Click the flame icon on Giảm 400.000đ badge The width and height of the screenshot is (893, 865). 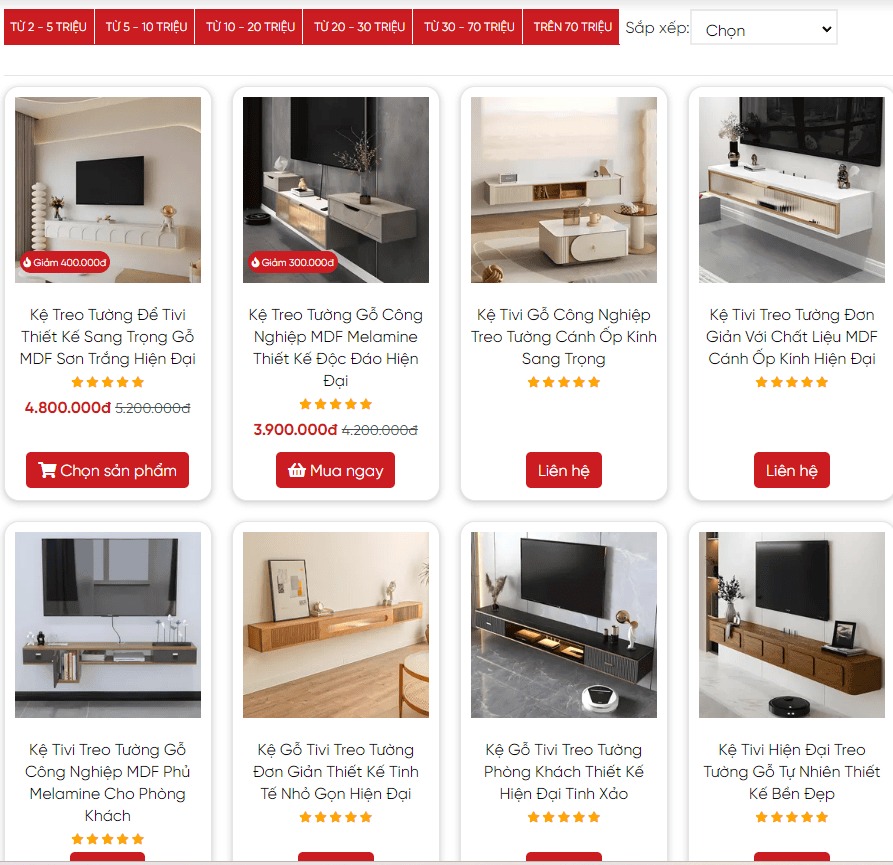[x=27, y=263]
